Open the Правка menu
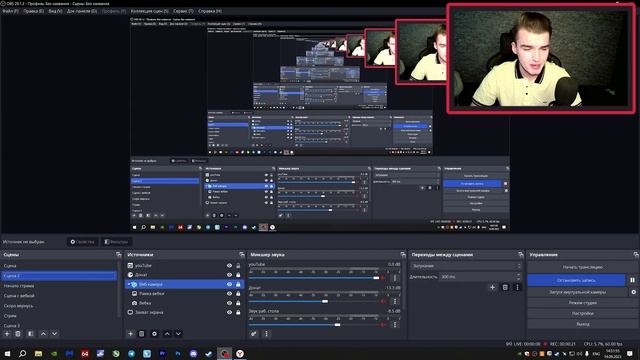Screen dimensions: 640x360 point(33,11)
